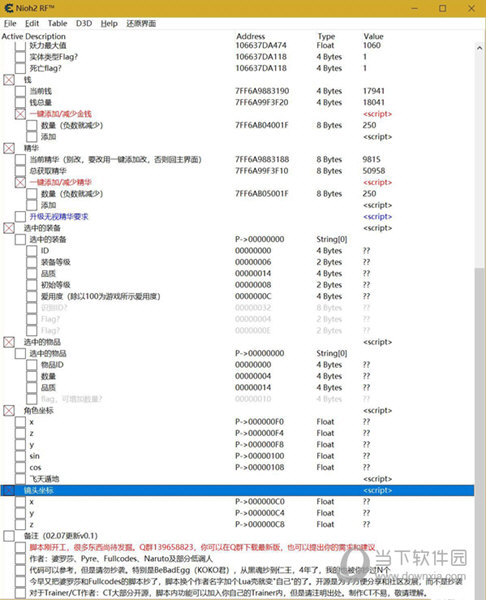The height and width of the screenshot is (600, 486).
Task: Open the Table menu
Action: tap(57, 23)
